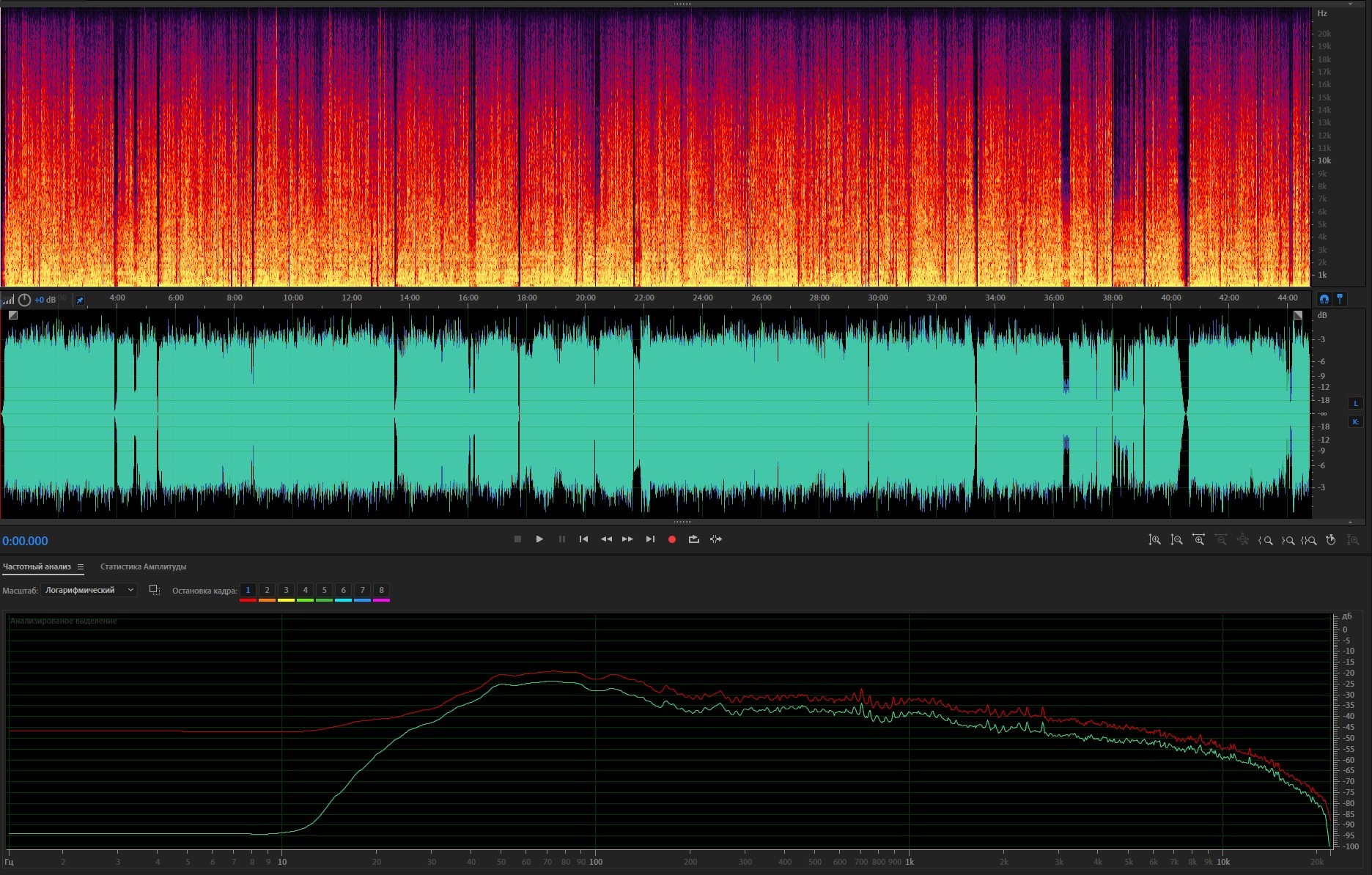This screenshot has width=1372, height=875.
Task: Toggle the left channel L button
Action: click(x=1355, y=403)
